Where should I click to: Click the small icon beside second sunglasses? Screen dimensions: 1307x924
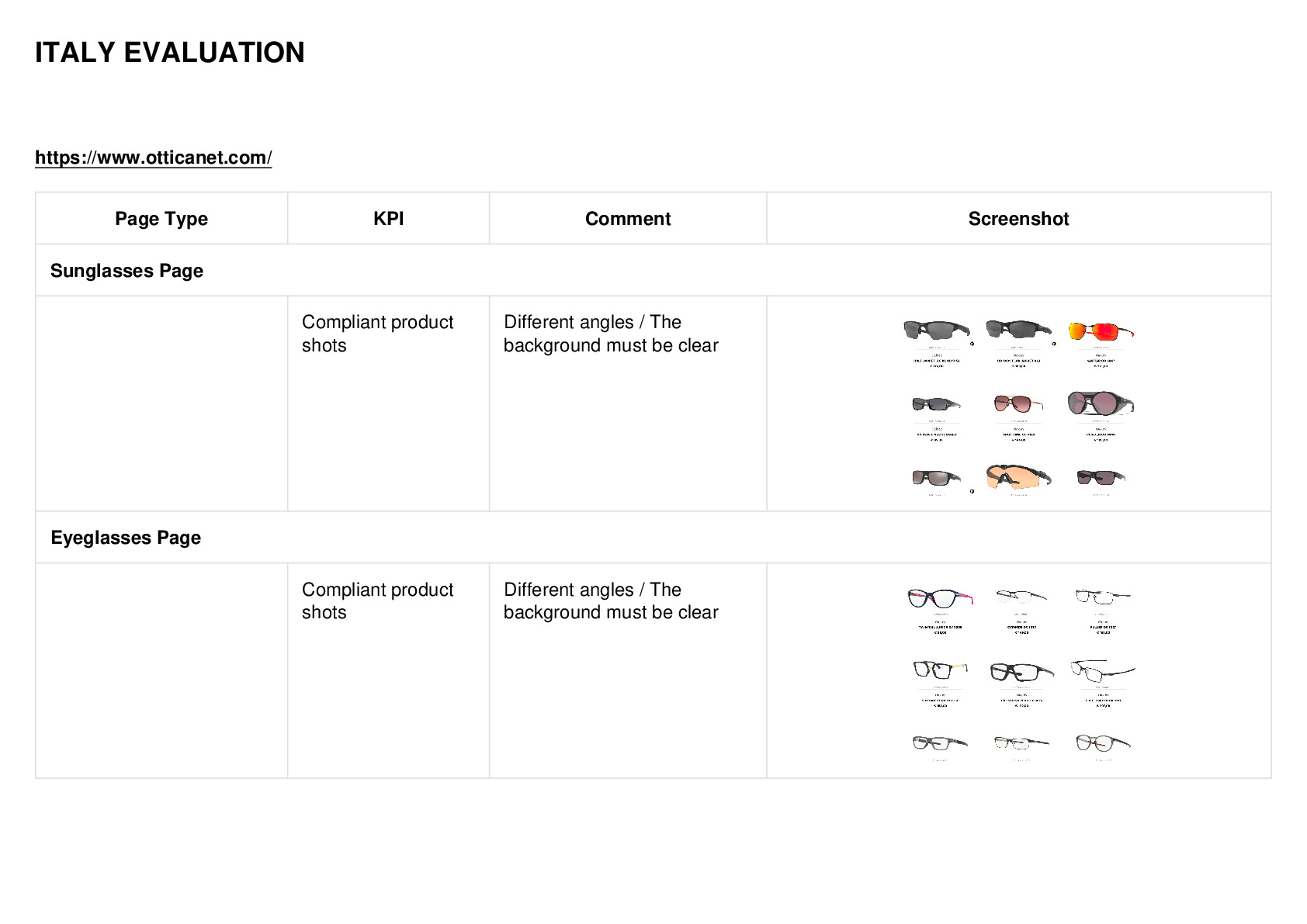click(1054, 343)
